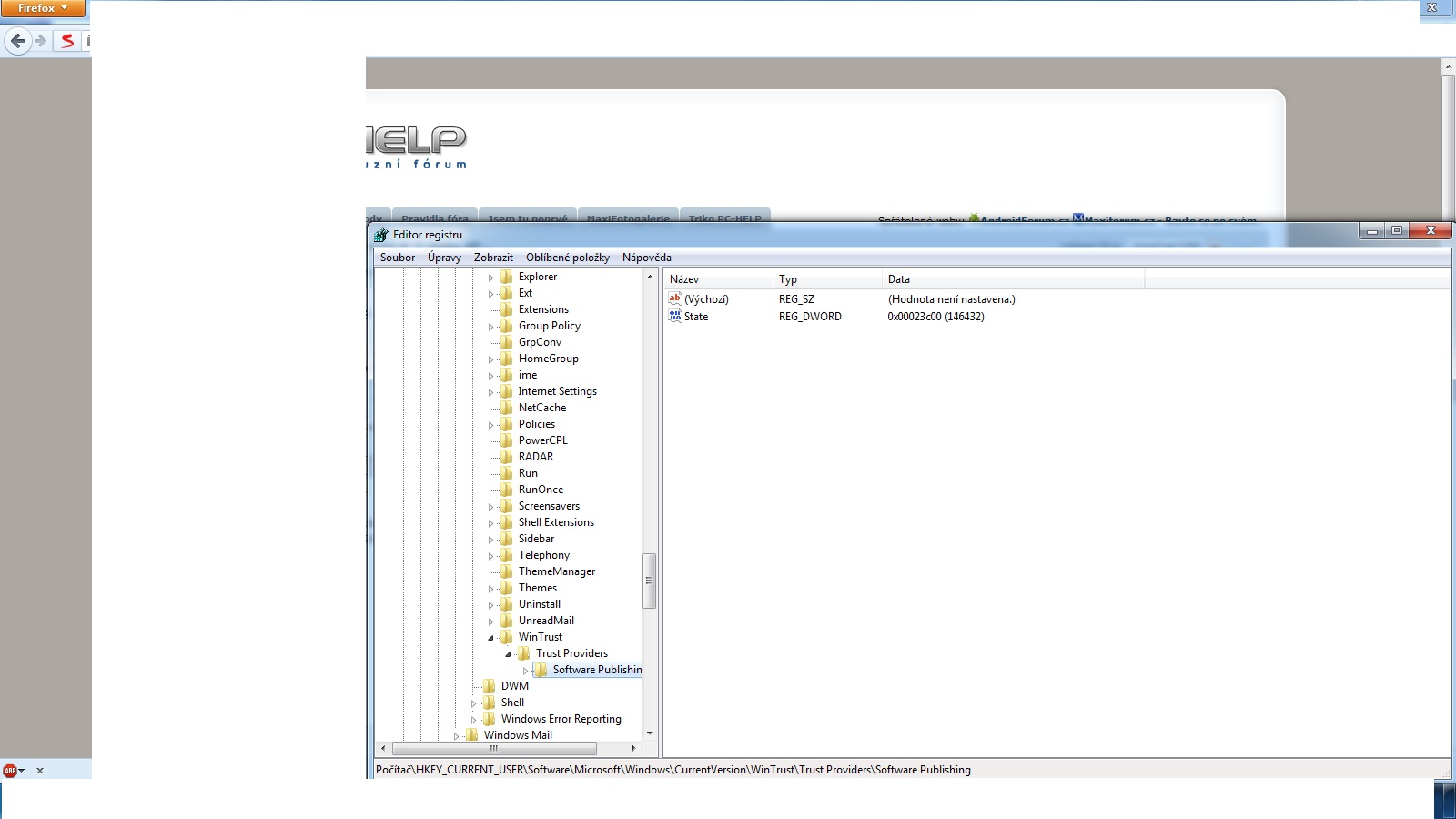The width and height of the screenshot is (1456, 819).
Task: Expand the HomeGroup key
Action: pyautogui.click(x=490, y=359)
